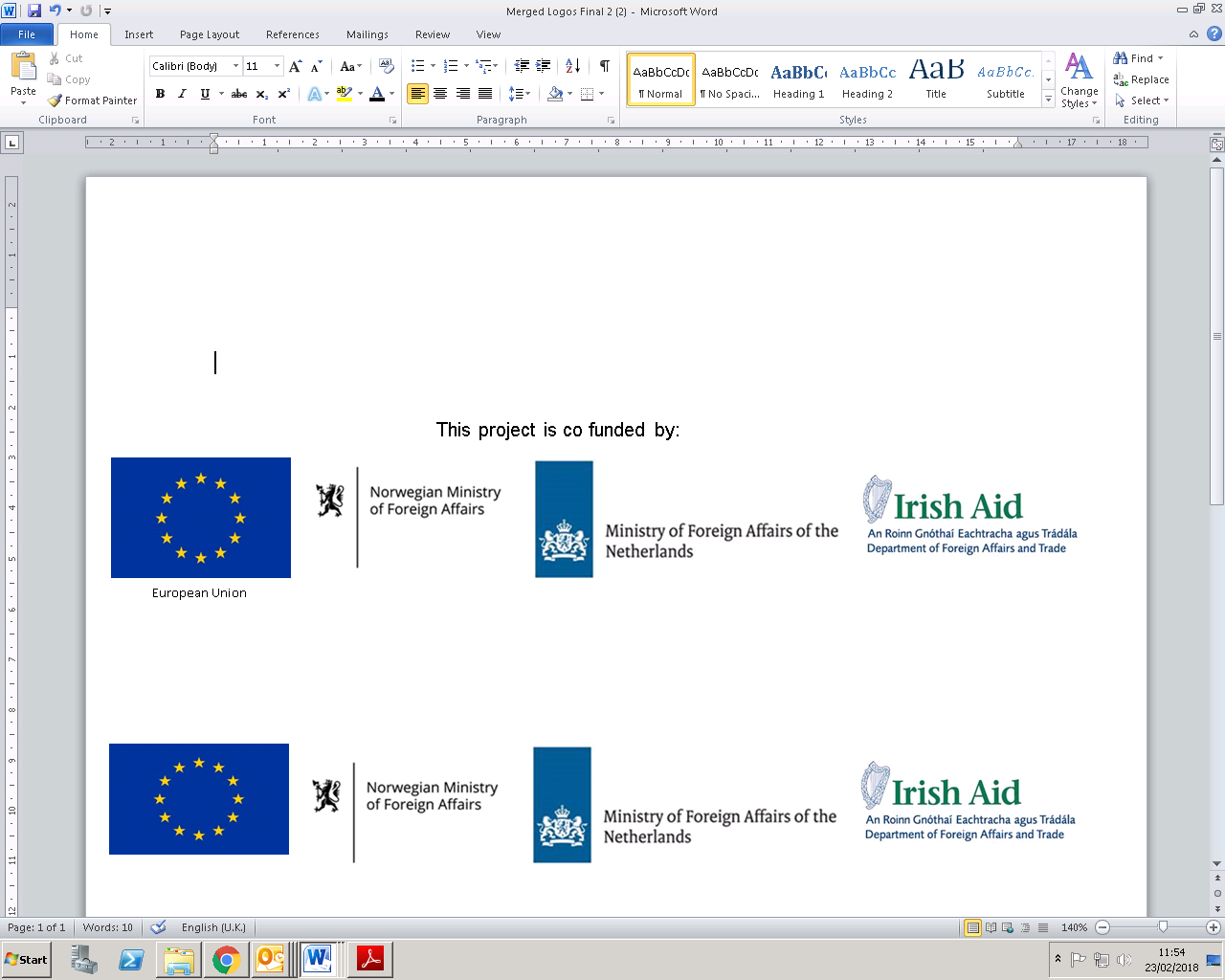Screen dimensions: 1225x980
Task: Clear all formatting
Action: 387,66
